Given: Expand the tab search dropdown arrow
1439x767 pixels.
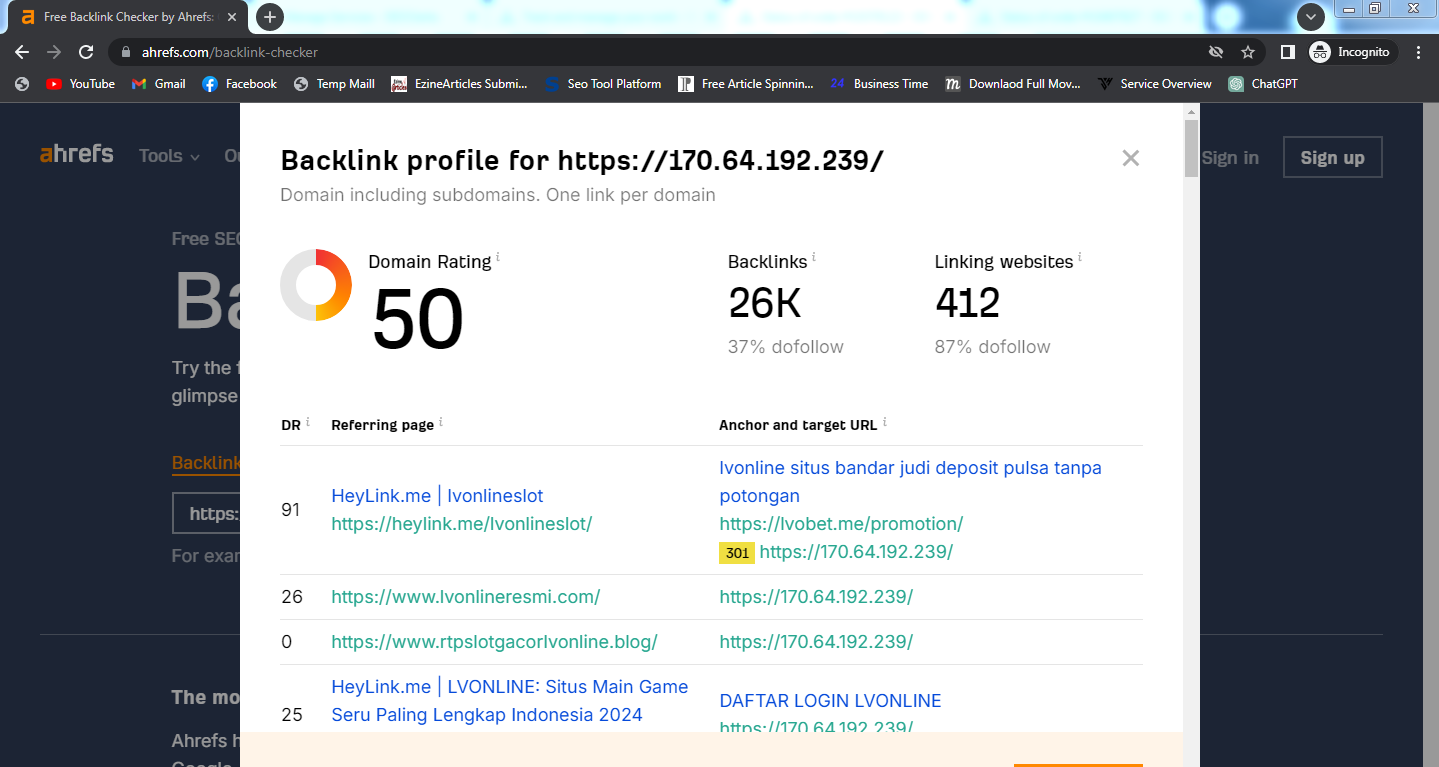Looking at the screenshot, I should (x=1310, y=17).
